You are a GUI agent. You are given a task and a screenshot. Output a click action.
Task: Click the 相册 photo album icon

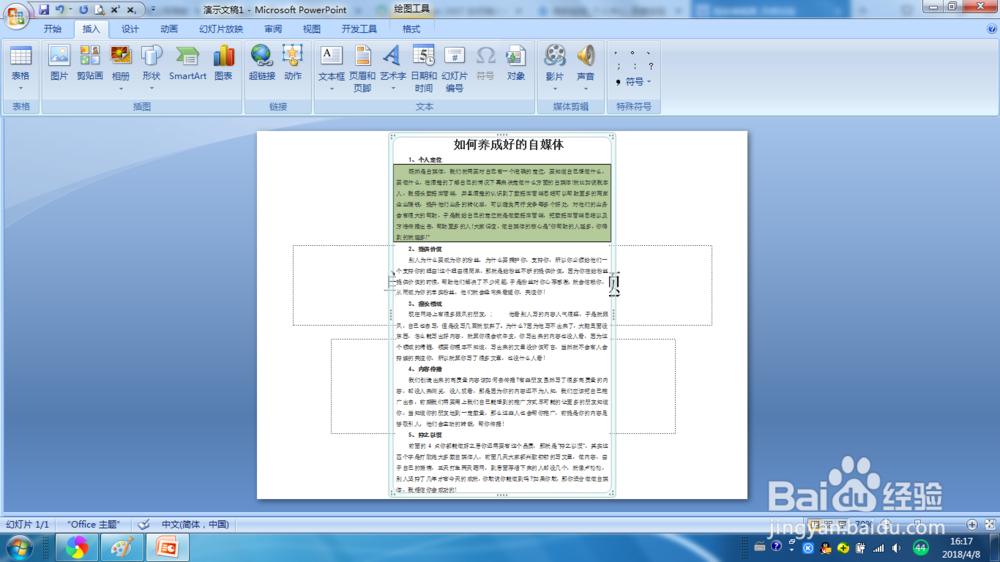click(x=121, y=56)
